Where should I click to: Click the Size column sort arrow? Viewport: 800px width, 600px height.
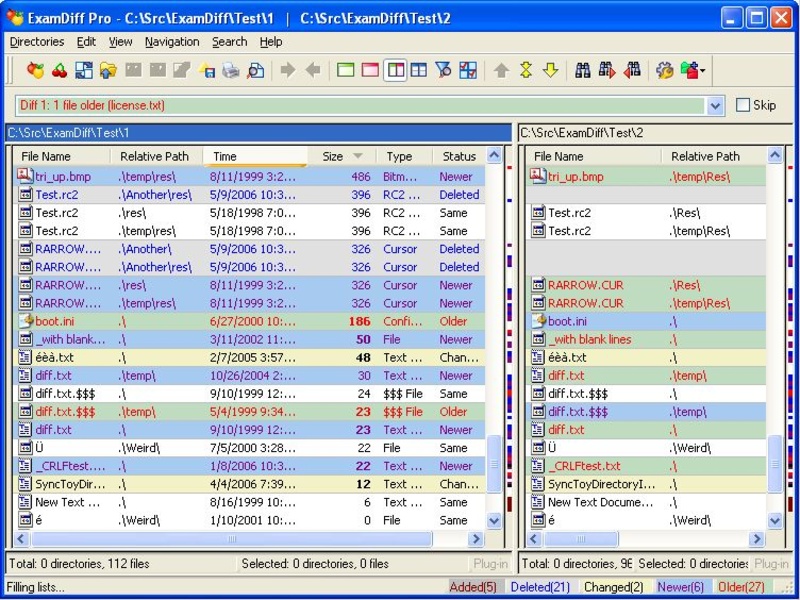358,156
